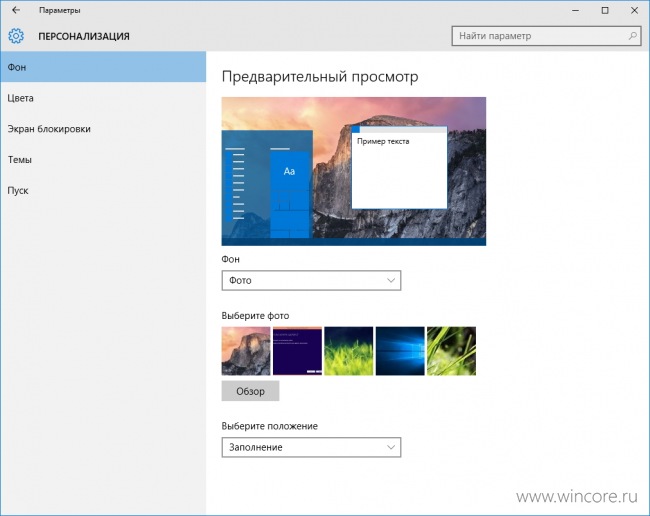Click the search magnifier icon
The image size is (650, 516).
click(633, 36)
